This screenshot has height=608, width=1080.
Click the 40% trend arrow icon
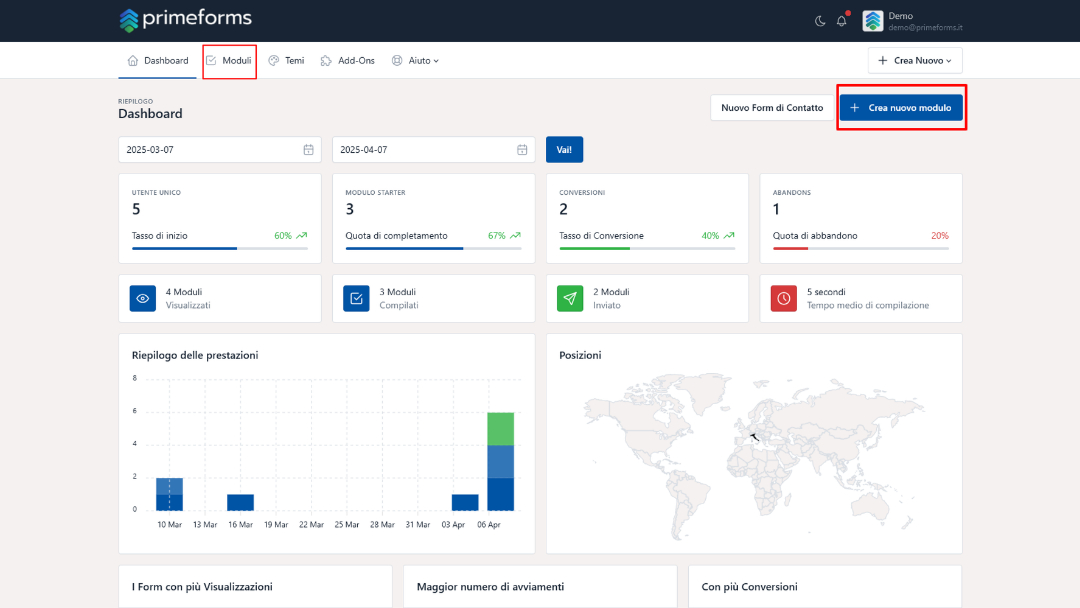729,235
